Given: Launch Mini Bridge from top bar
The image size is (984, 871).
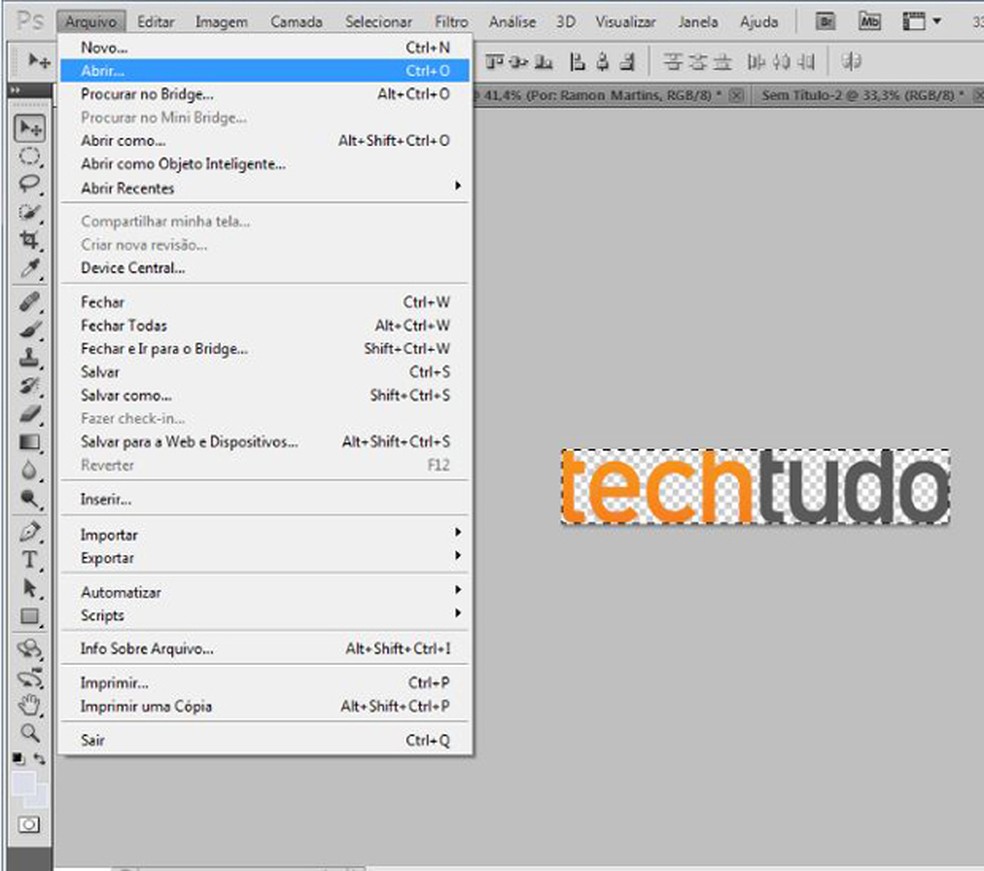Looking at the screenshot, I should coord(869,22).
